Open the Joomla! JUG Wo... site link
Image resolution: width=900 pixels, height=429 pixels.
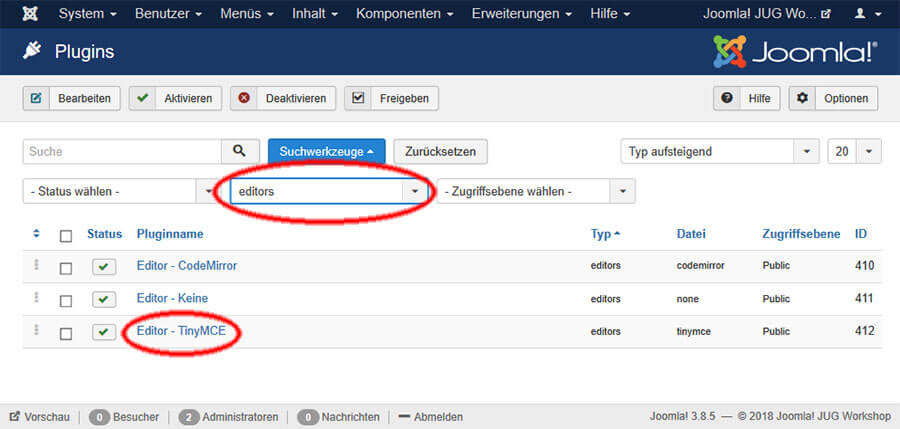point(767,14)
